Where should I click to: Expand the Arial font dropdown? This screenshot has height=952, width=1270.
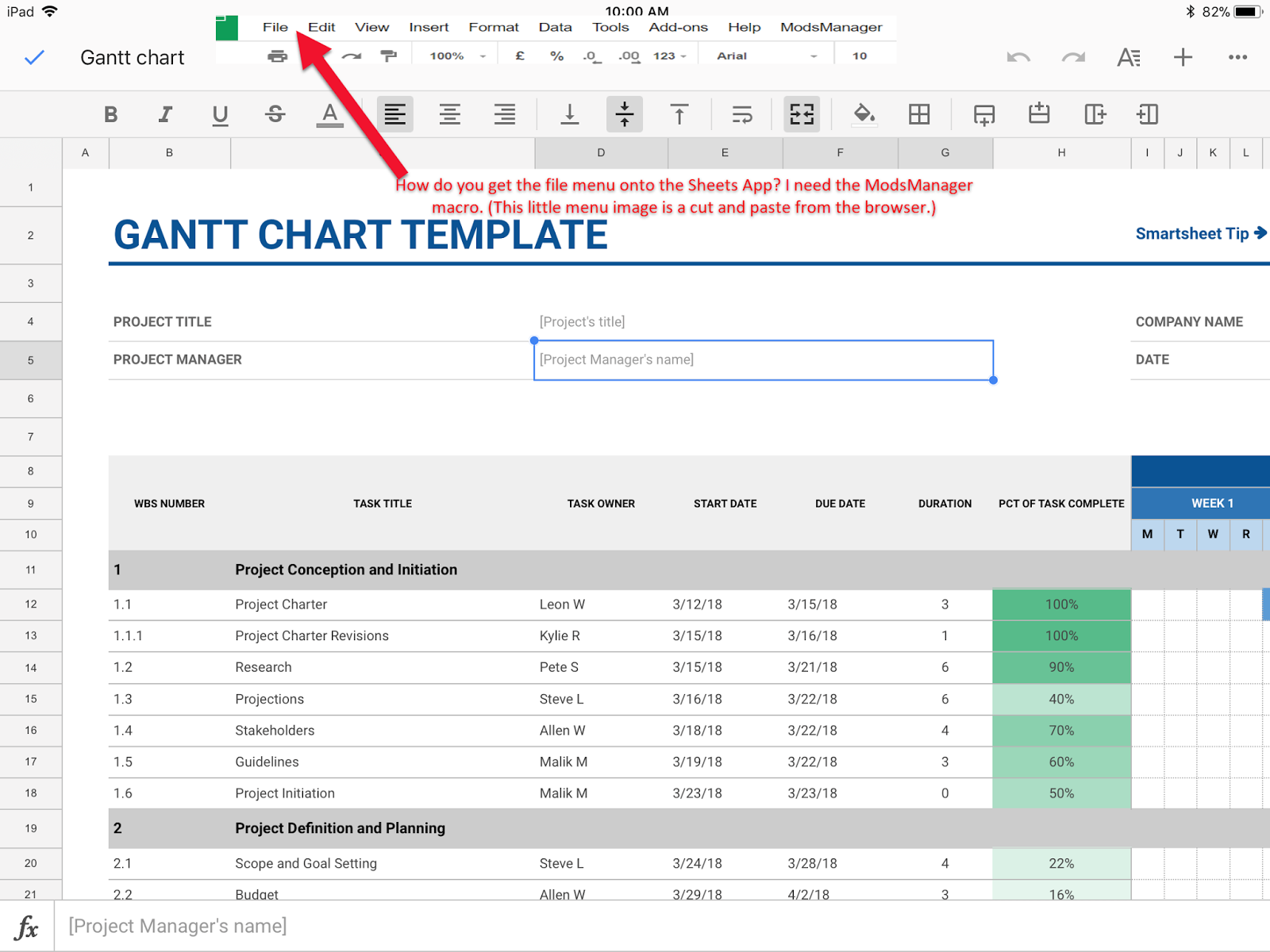pos(765,56)
